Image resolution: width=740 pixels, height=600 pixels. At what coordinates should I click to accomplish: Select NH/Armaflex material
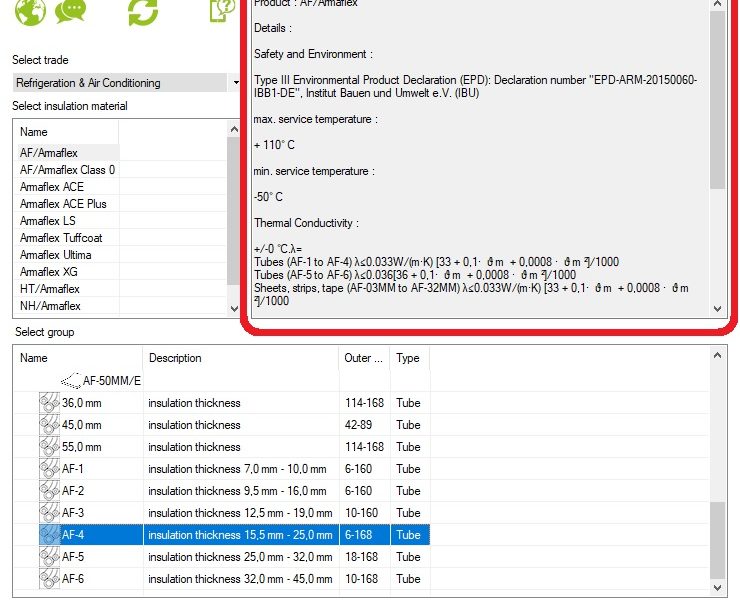(50, 305)
